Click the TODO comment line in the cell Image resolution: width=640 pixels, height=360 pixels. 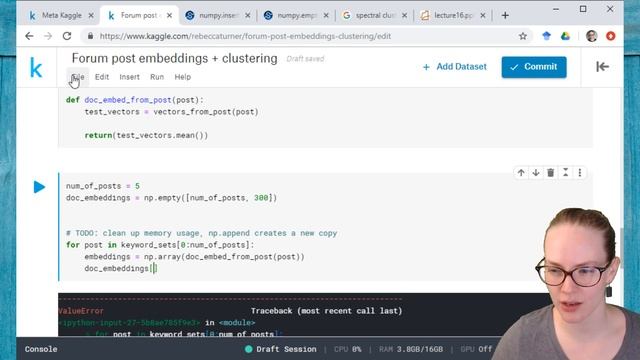[202, 233]
